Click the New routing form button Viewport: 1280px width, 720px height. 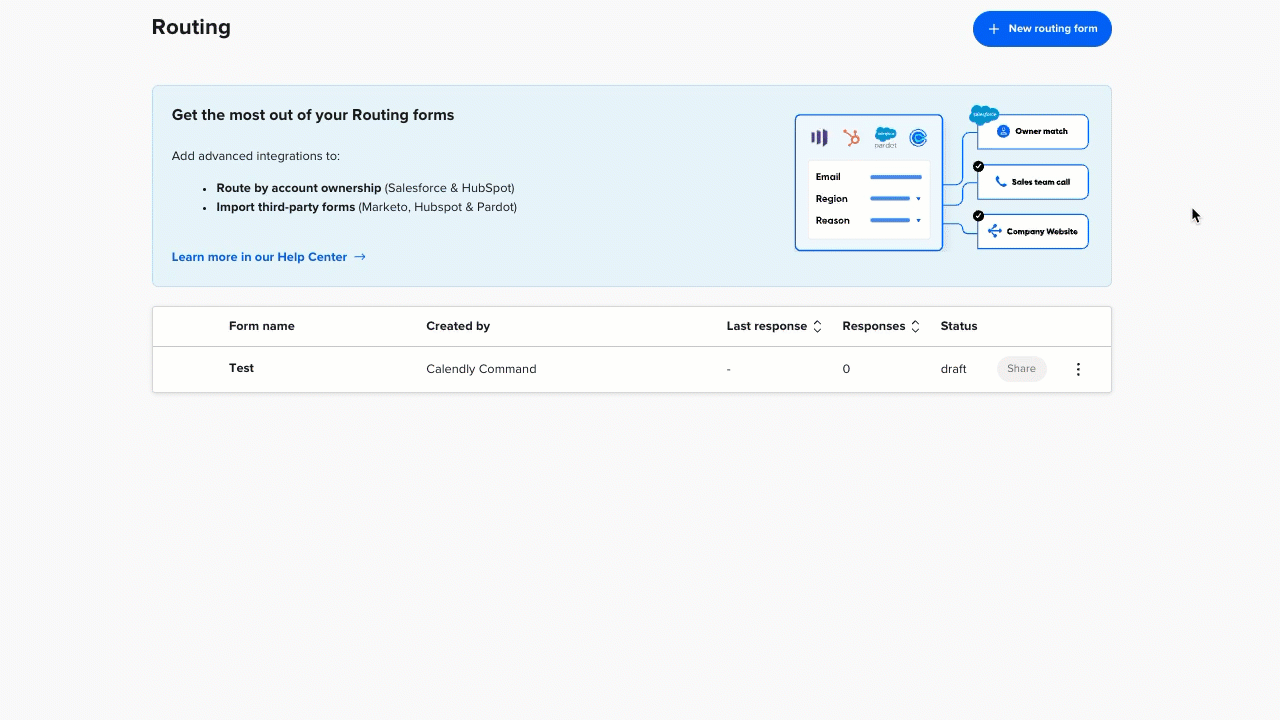pos(1042,29)
